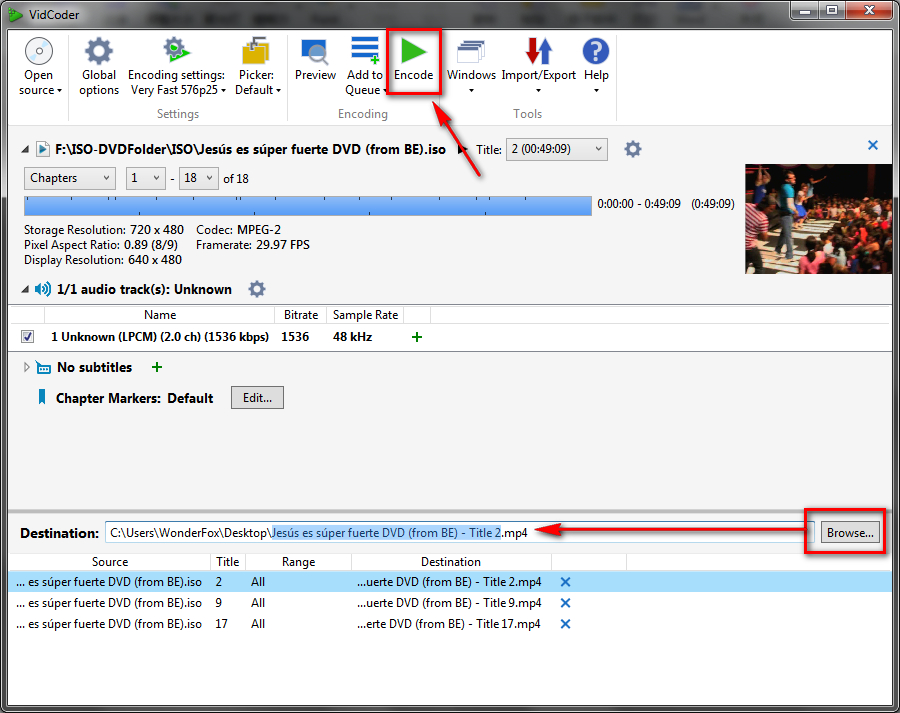The height and width of the screenshot is (713, 900).
Task: Click the Preview magnifier icon
Action: click(315, 51)
